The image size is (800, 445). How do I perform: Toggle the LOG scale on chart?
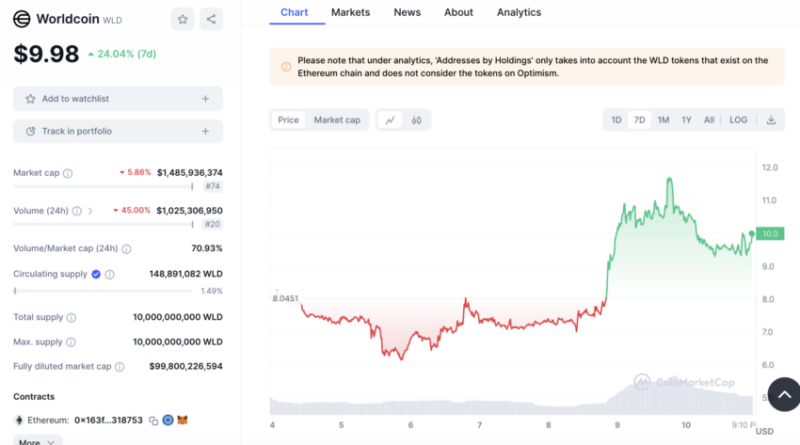738,120
